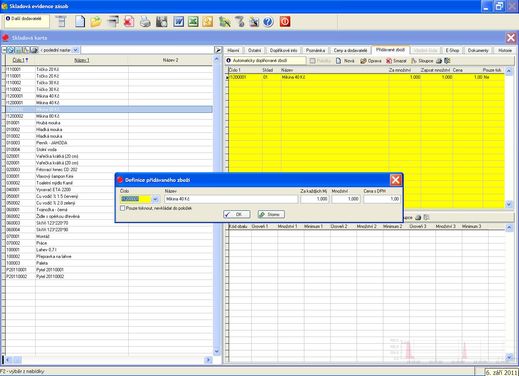Click the delete document red X icon
Viewport: 519px width, 376px height.
[129, 22]
